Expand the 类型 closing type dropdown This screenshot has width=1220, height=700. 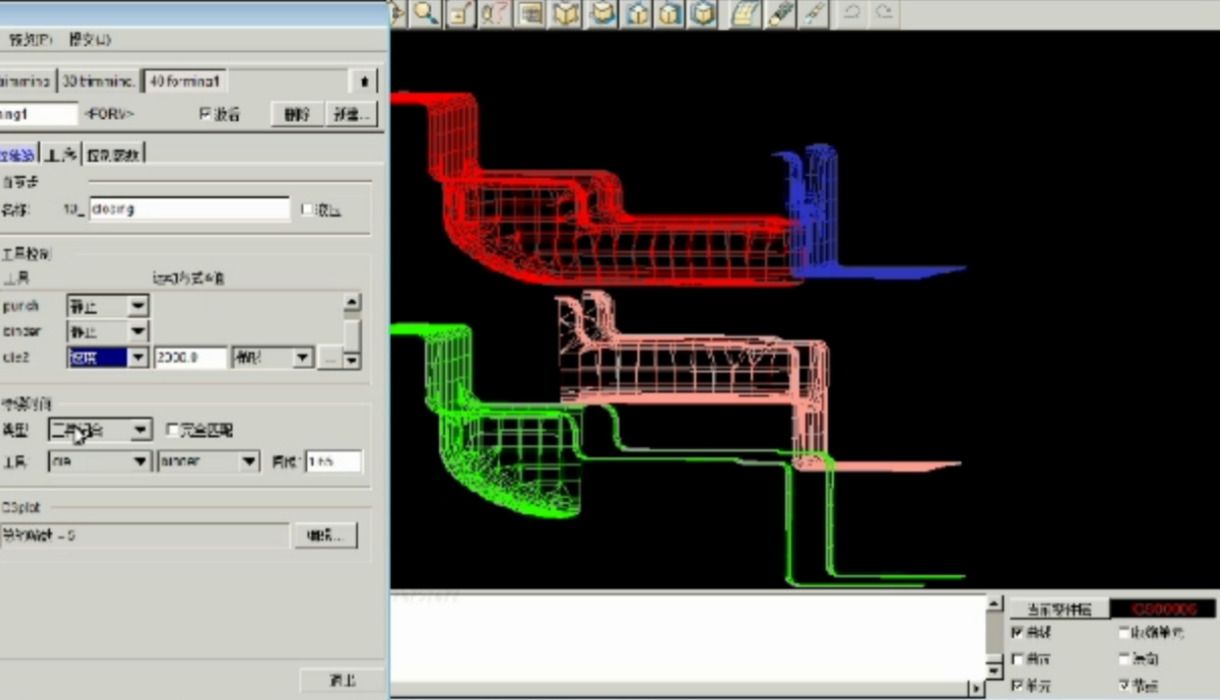pyautogui.click(x=140, y=430)
